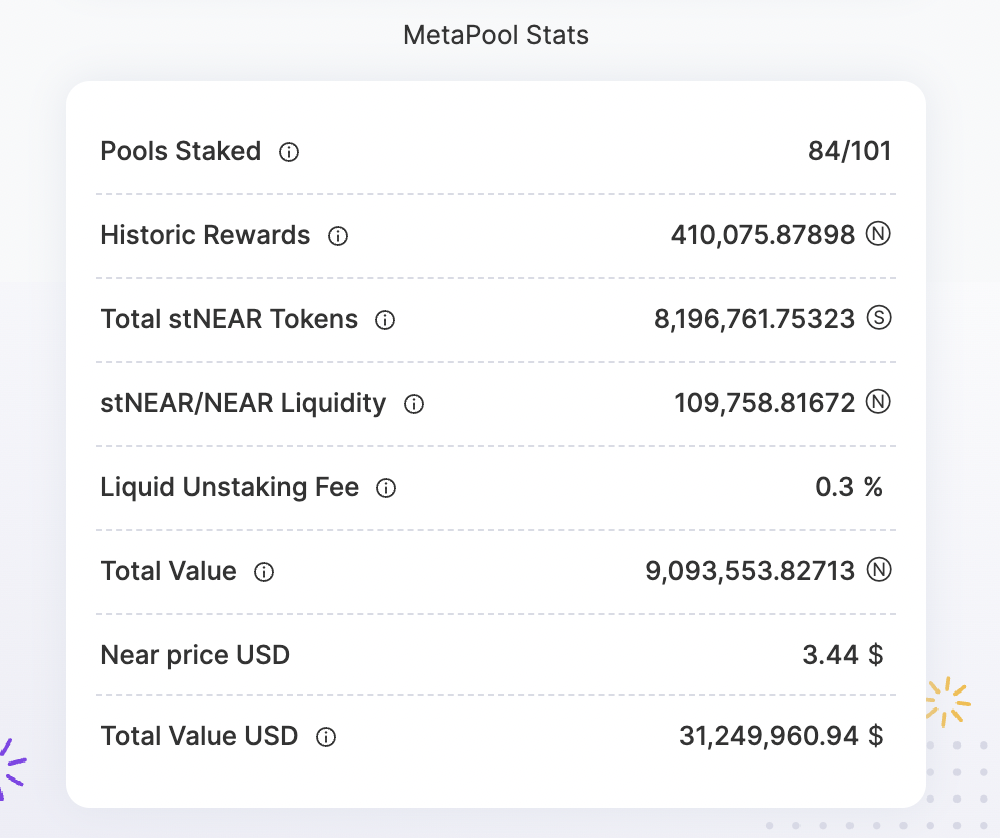The width and height of the screenshot is (1000, 838).
Task: Click the 0.3 % fee value
Action: [x=849, y=487]
